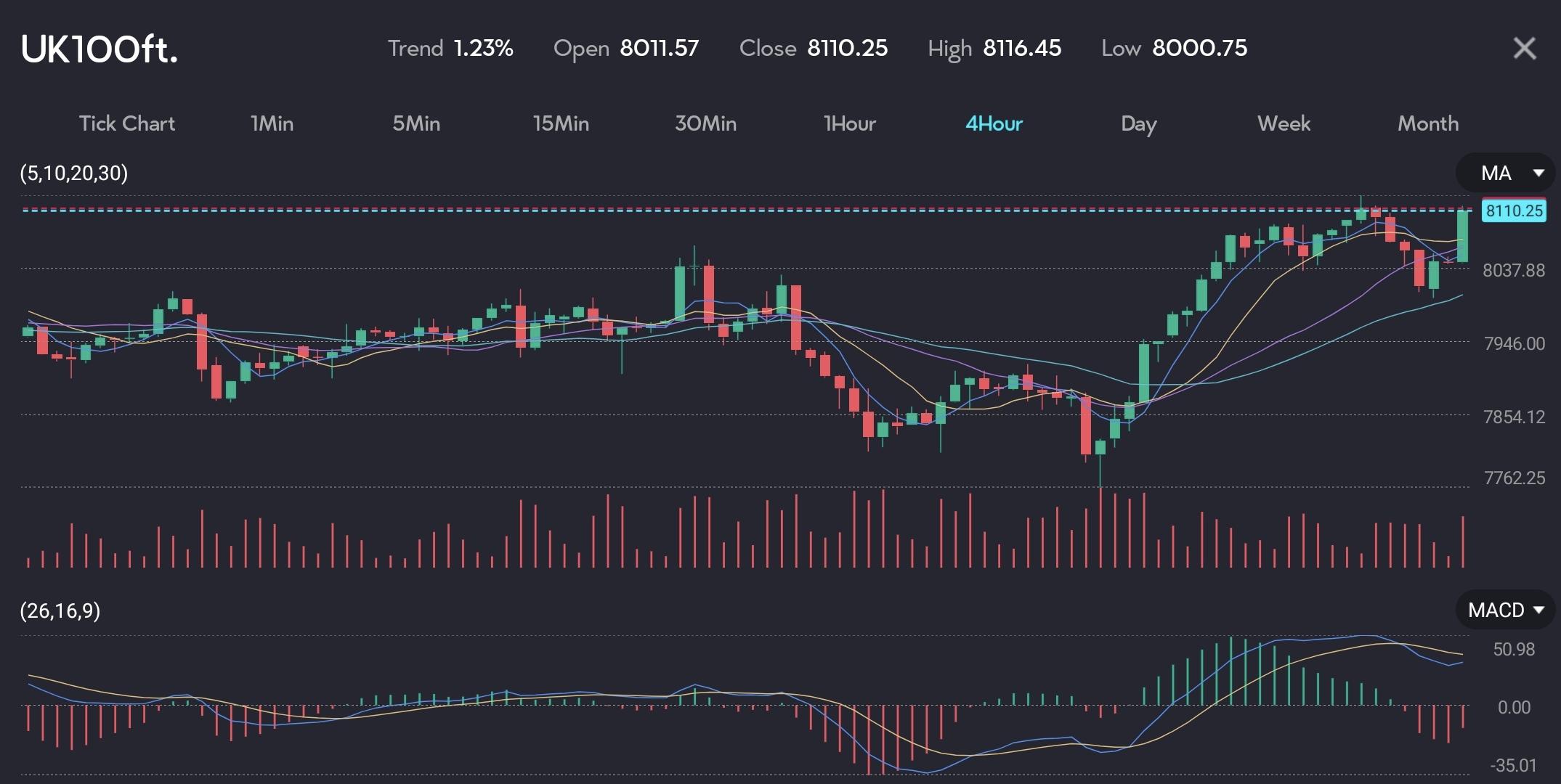Click the 7854.12 price axis label
Screen dimensions: 1561x784
tap(1515, 417)
